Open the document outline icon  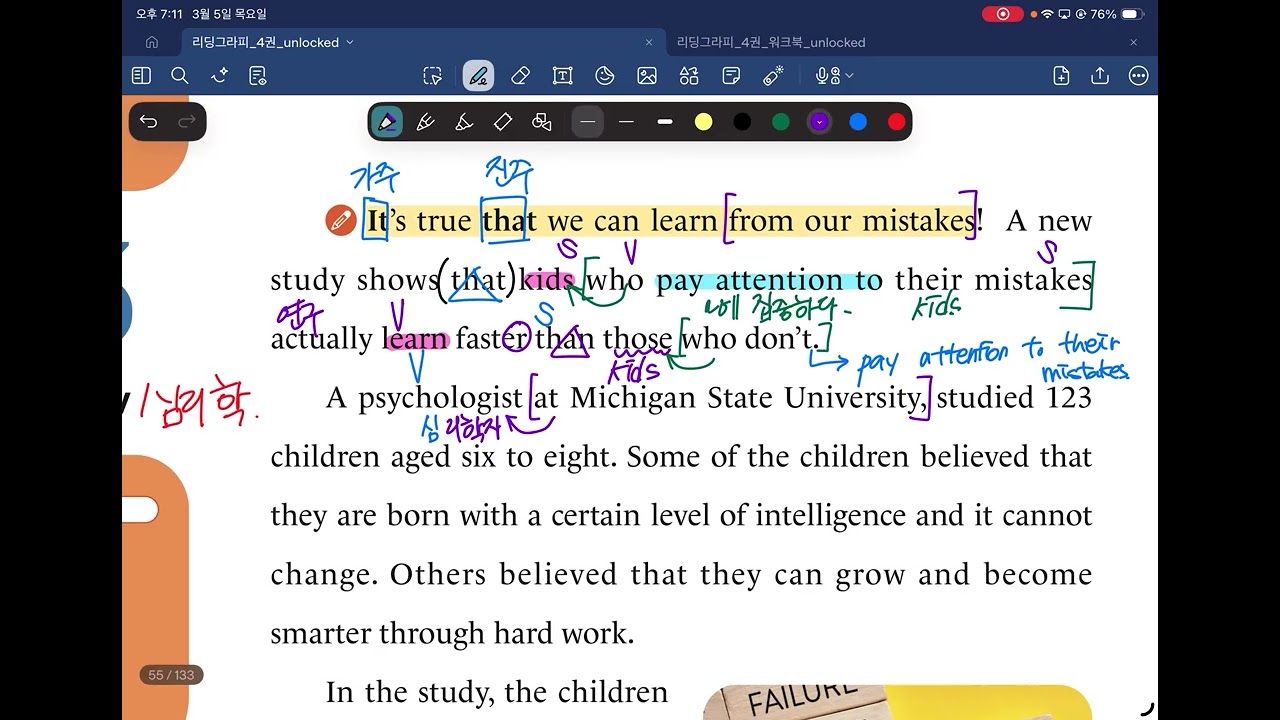258,76
